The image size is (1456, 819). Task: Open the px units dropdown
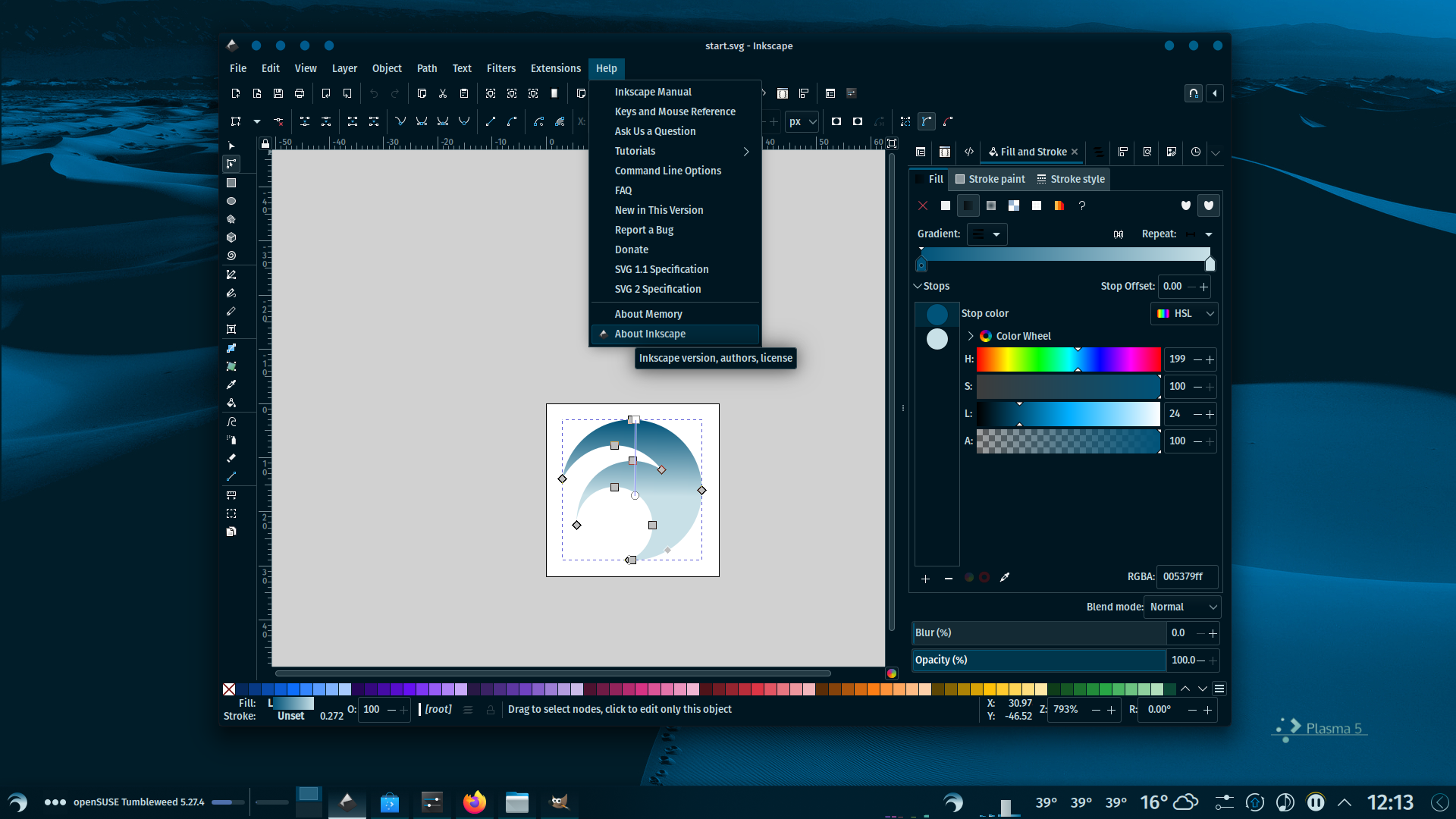point(802,121)
